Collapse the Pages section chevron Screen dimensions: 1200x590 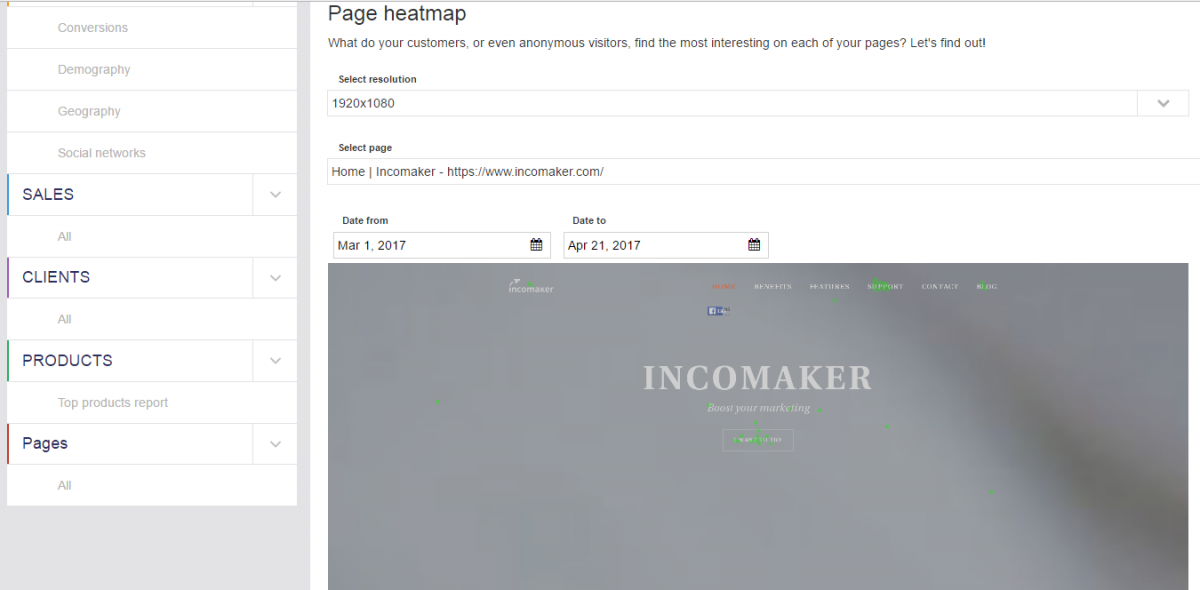pos(275,444)
